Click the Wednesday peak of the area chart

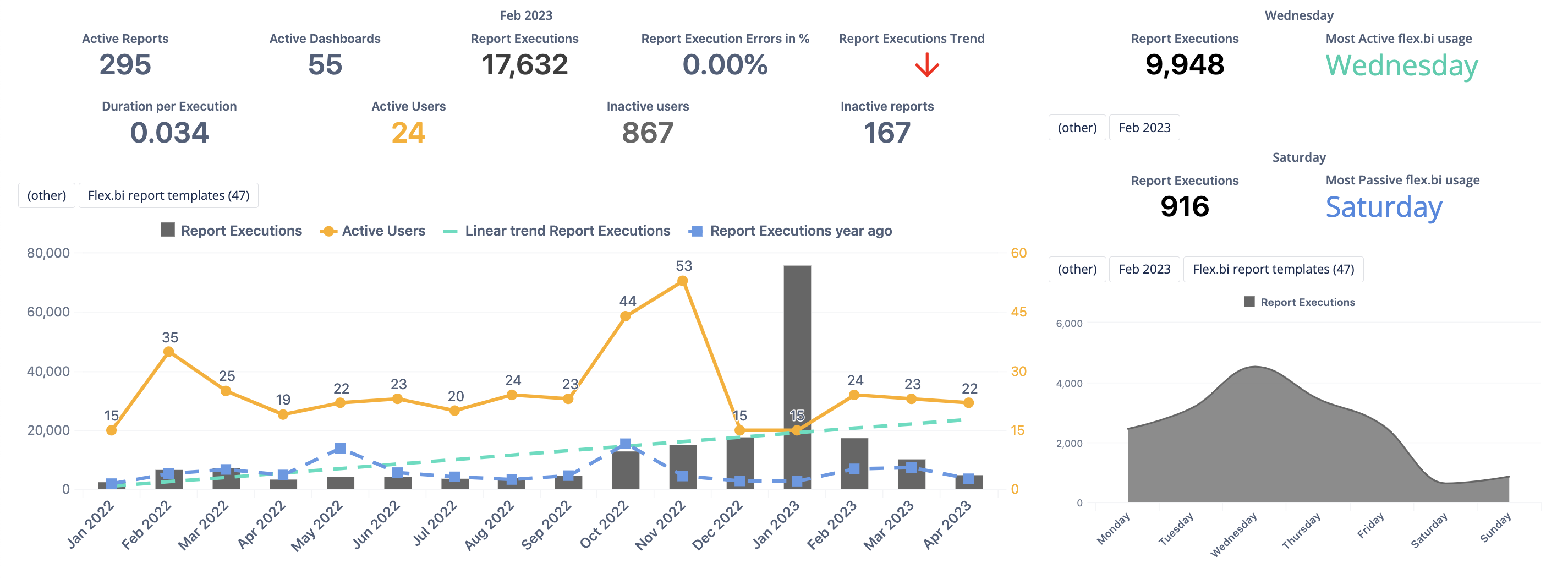click(1255, 368)
